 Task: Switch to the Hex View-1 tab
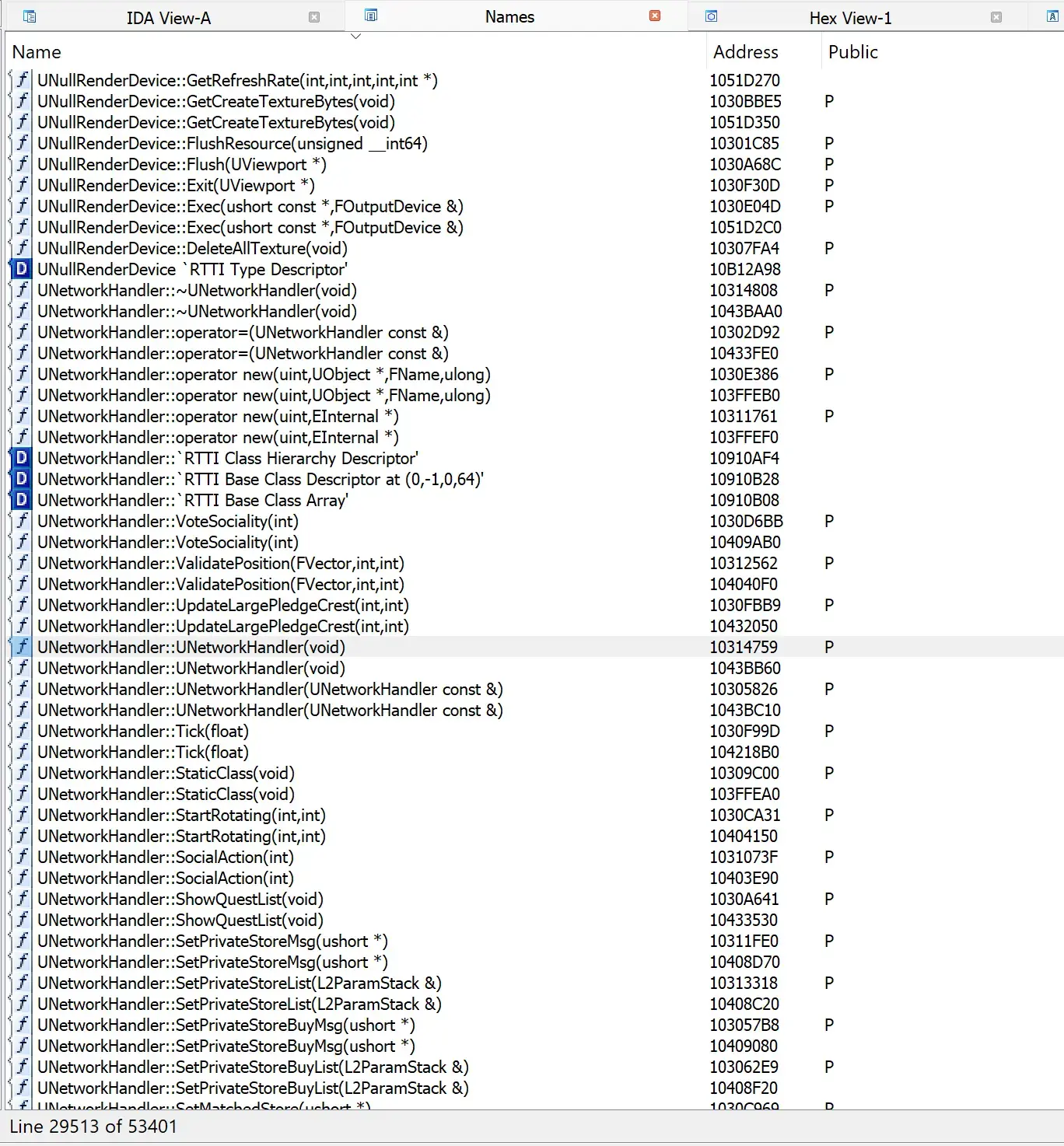[x=849, y=17]
